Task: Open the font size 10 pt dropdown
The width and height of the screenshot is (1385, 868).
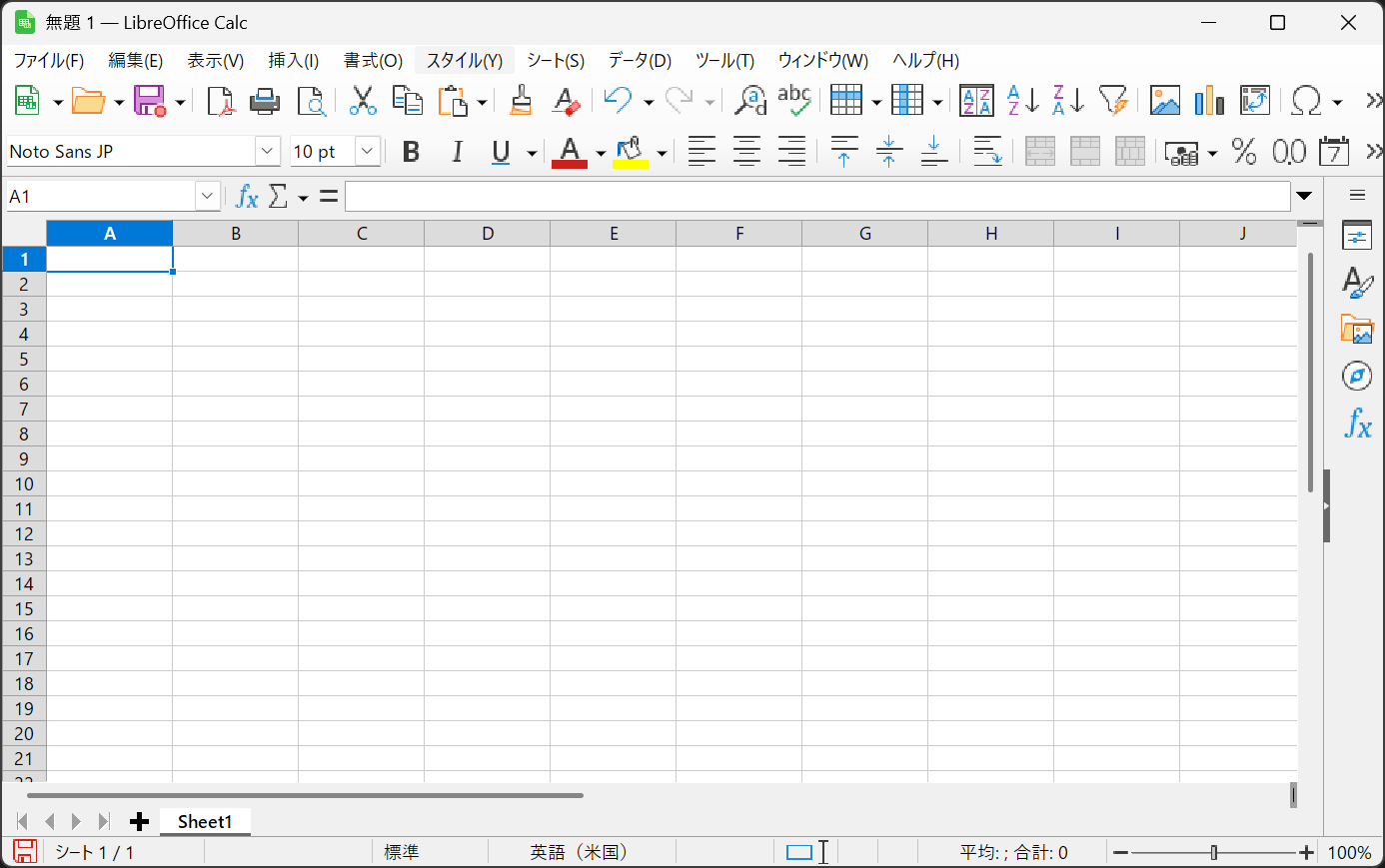Action: coord(368,152)
